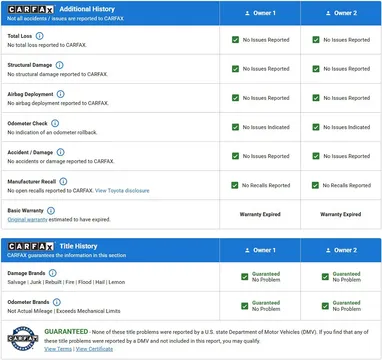
Task: Click the Structural Damage info icon
Action: click(59, 65)
